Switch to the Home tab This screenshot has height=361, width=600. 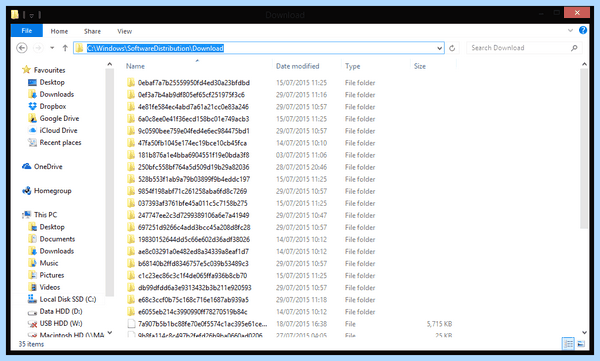click(x=59, y=31)
